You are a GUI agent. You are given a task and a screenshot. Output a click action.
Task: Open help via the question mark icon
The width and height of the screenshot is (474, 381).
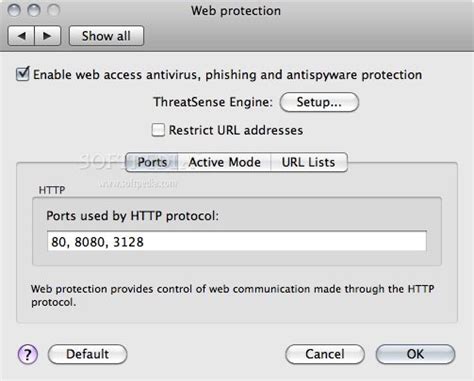pos(28,354)
